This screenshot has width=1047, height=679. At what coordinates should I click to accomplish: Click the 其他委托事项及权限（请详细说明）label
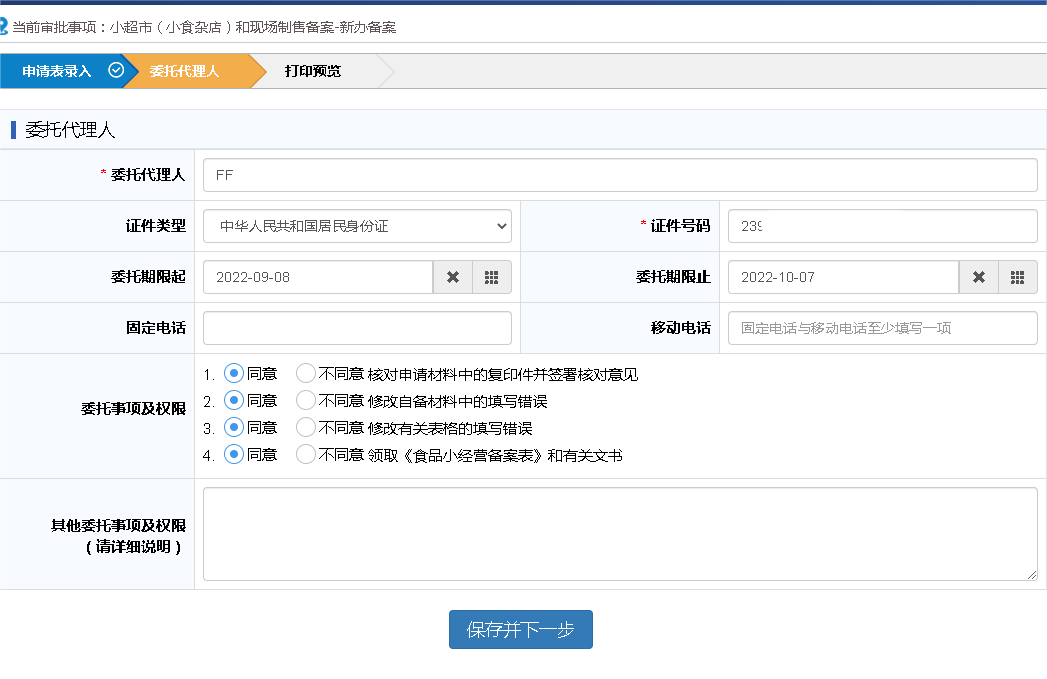click(118, 536)
